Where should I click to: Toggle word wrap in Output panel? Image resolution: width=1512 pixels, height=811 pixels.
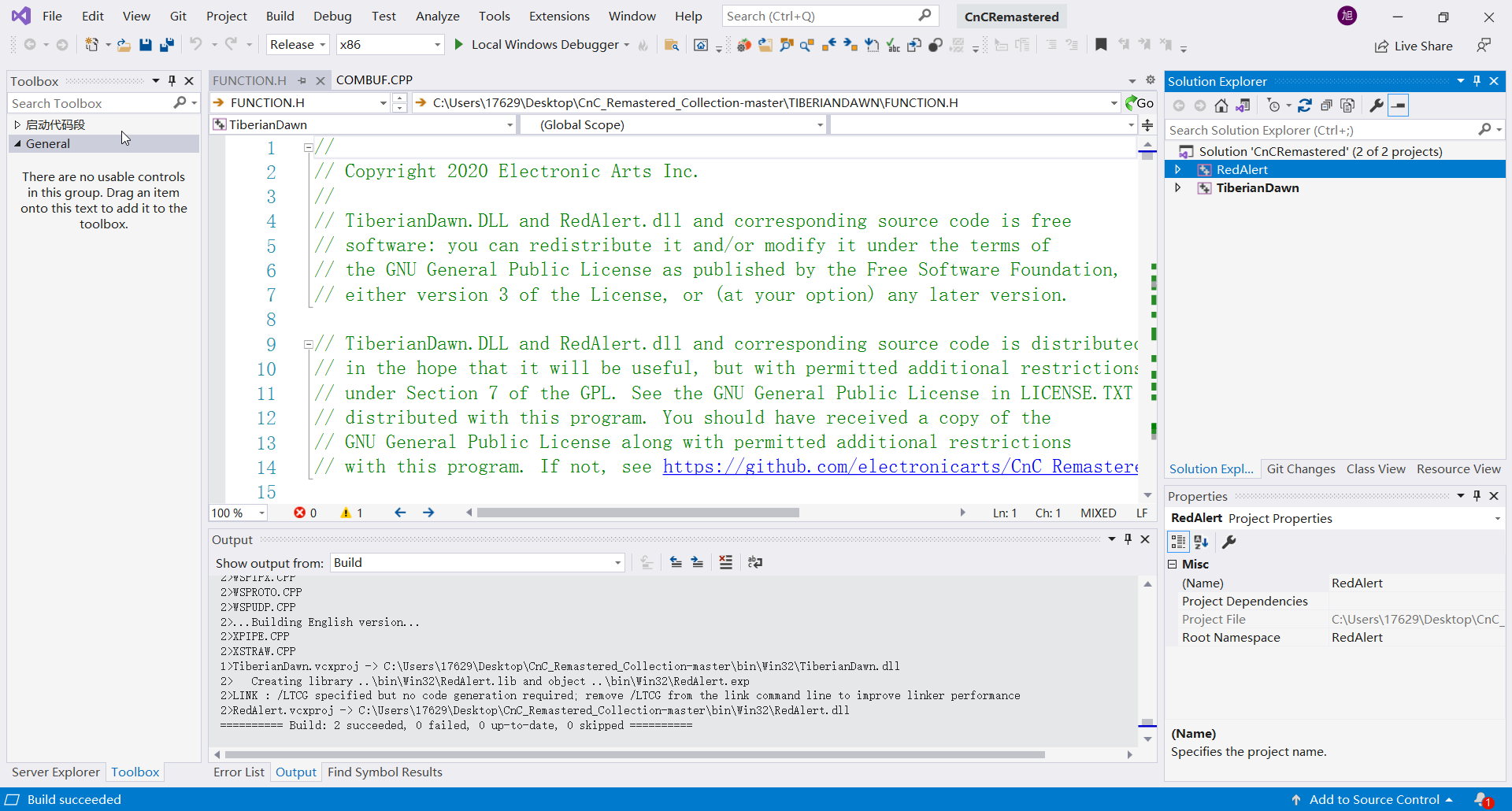[x=754, y=562]
